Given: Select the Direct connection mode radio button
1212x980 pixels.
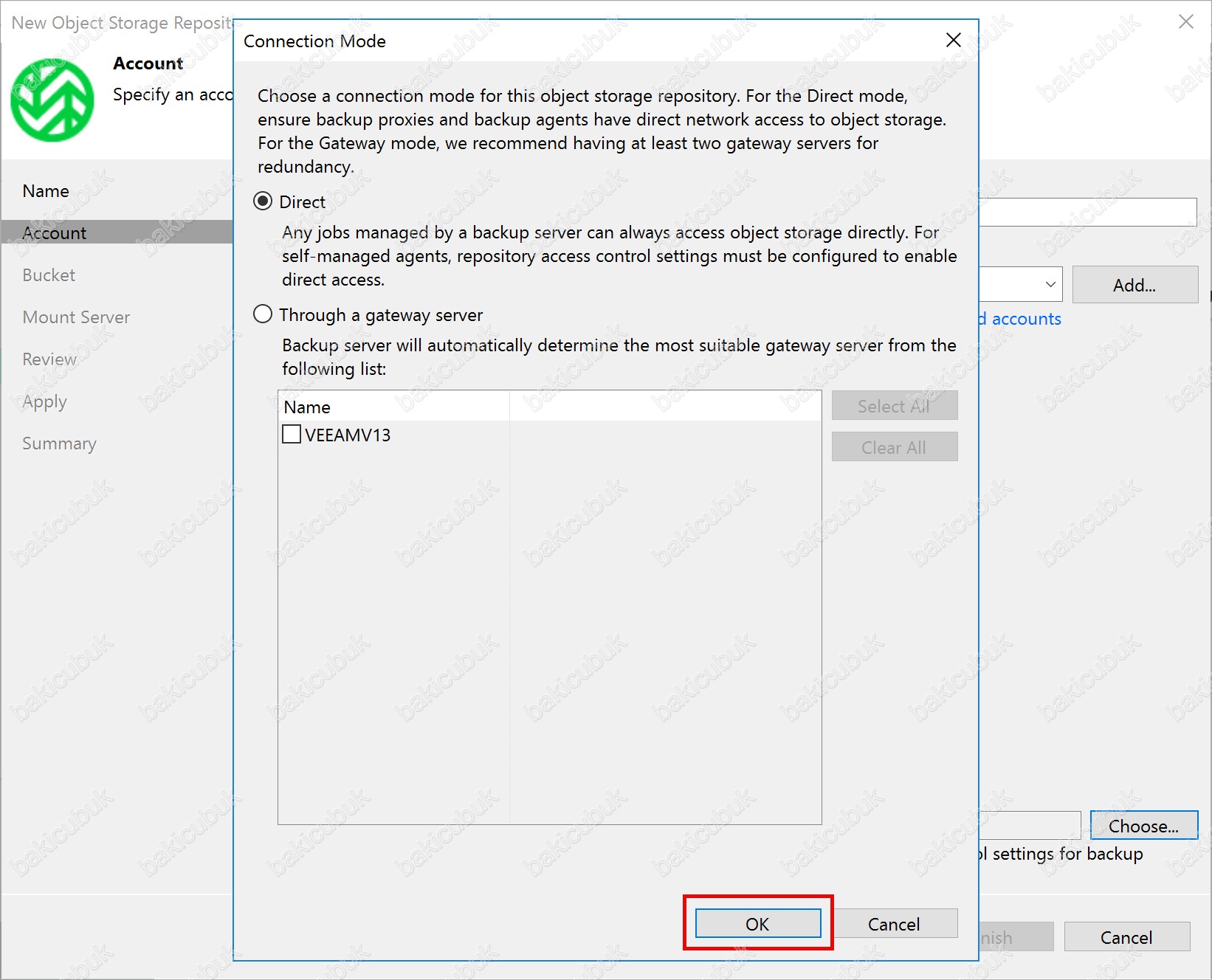Looking at the screenshot, I should click(263, 201).
